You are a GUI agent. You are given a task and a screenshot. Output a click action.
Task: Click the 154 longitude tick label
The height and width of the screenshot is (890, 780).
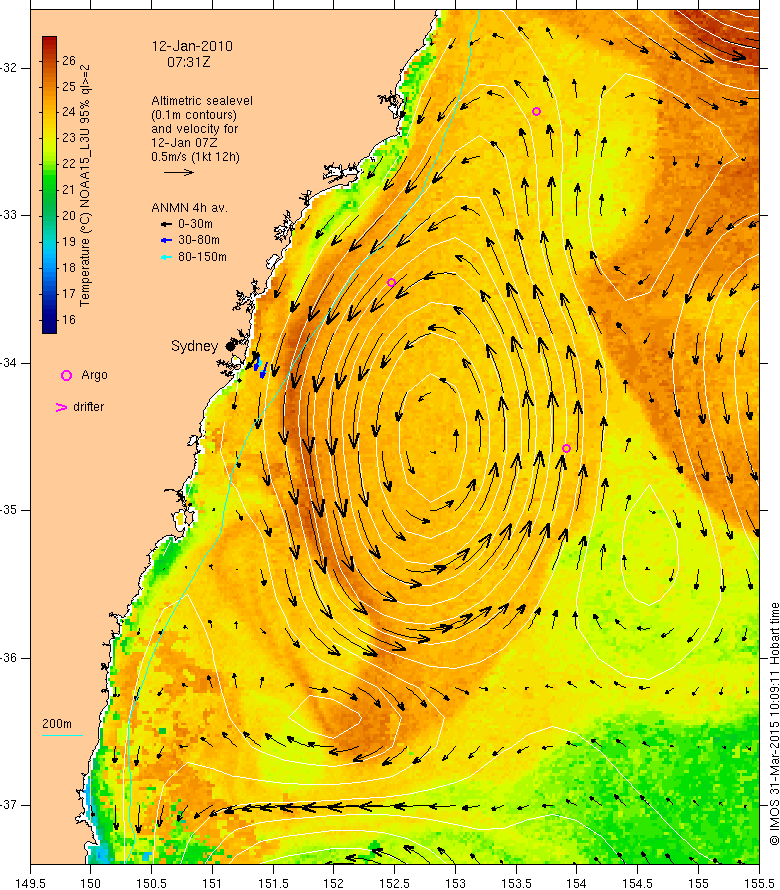576,884
